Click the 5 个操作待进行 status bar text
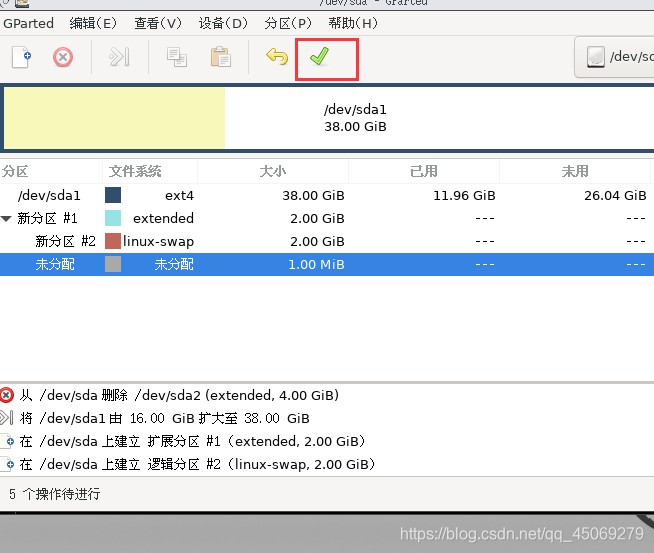Screen dimensions: 654x553 tap(55, 494)
